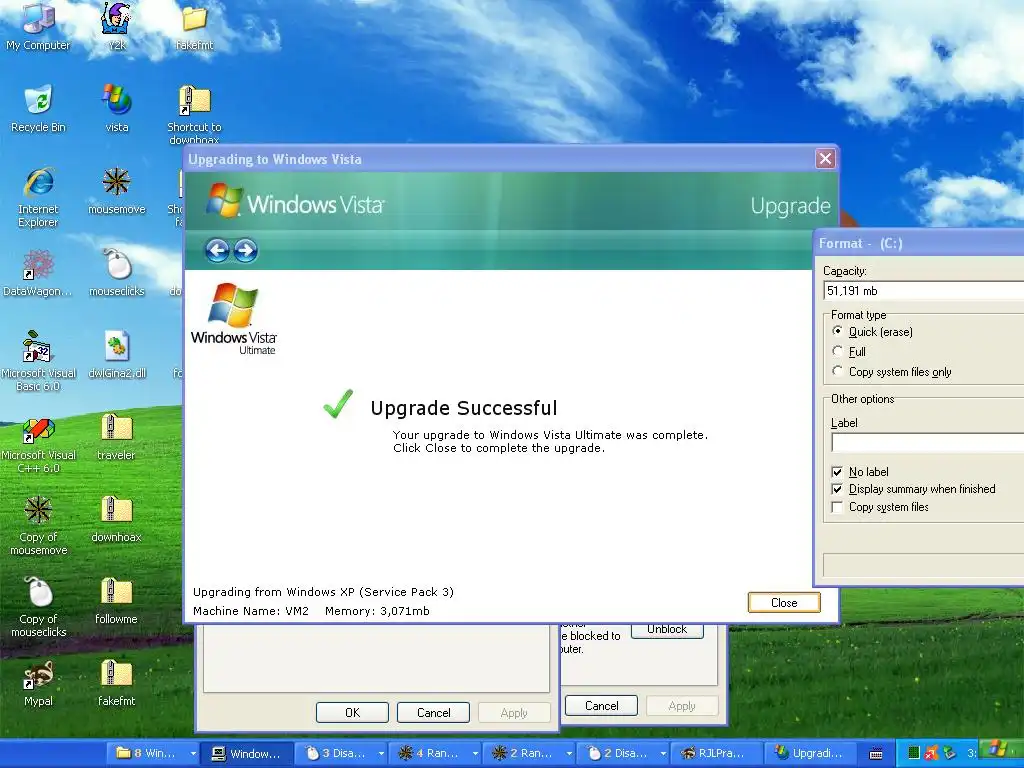Click the Label text field in Format dialog
Viewport: 1024px width, 768px height.
927,443
